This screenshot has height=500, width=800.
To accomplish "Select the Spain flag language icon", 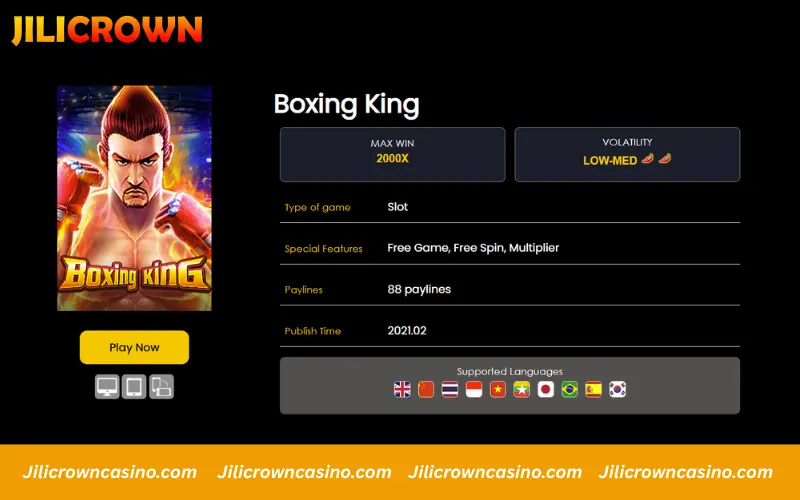I will [x=593, y=389].
